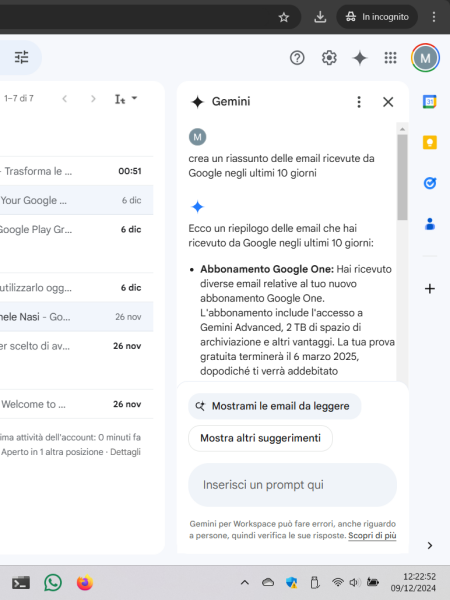Image resolution: width=450 pixels, height=600 pixels.
Task: Open input tools dropdown
Action: pos(126,99)
